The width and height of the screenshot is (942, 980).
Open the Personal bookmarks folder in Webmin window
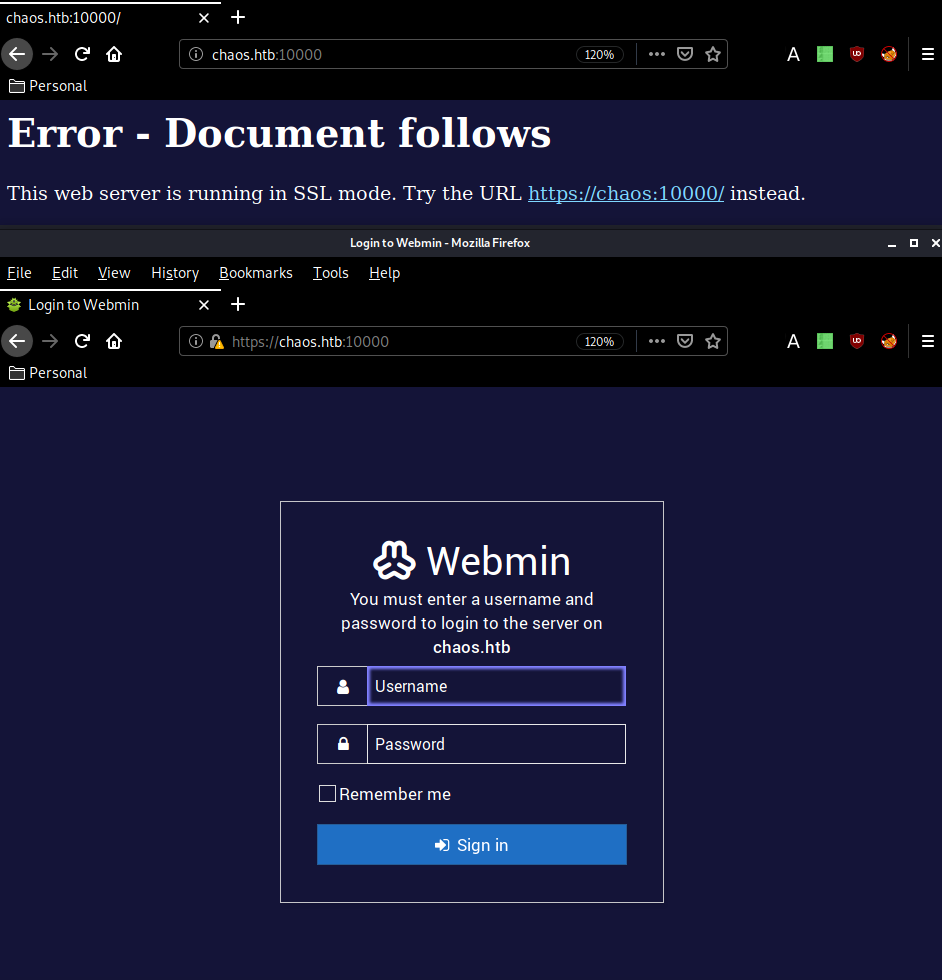point(47,373)
